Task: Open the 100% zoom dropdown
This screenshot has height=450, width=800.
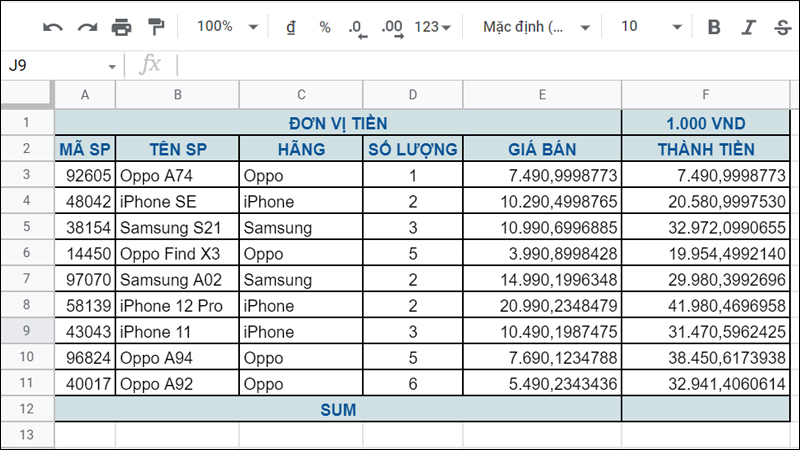Action: pyautogui.click(x=227, y=27)
